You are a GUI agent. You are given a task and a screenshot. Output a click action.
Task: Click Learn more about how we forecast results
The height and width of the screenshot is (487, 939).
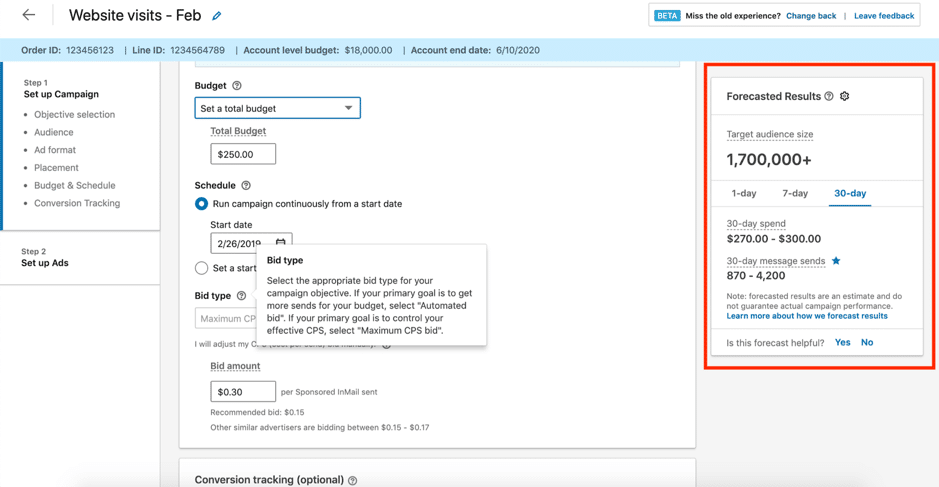[x=807, y=316]
